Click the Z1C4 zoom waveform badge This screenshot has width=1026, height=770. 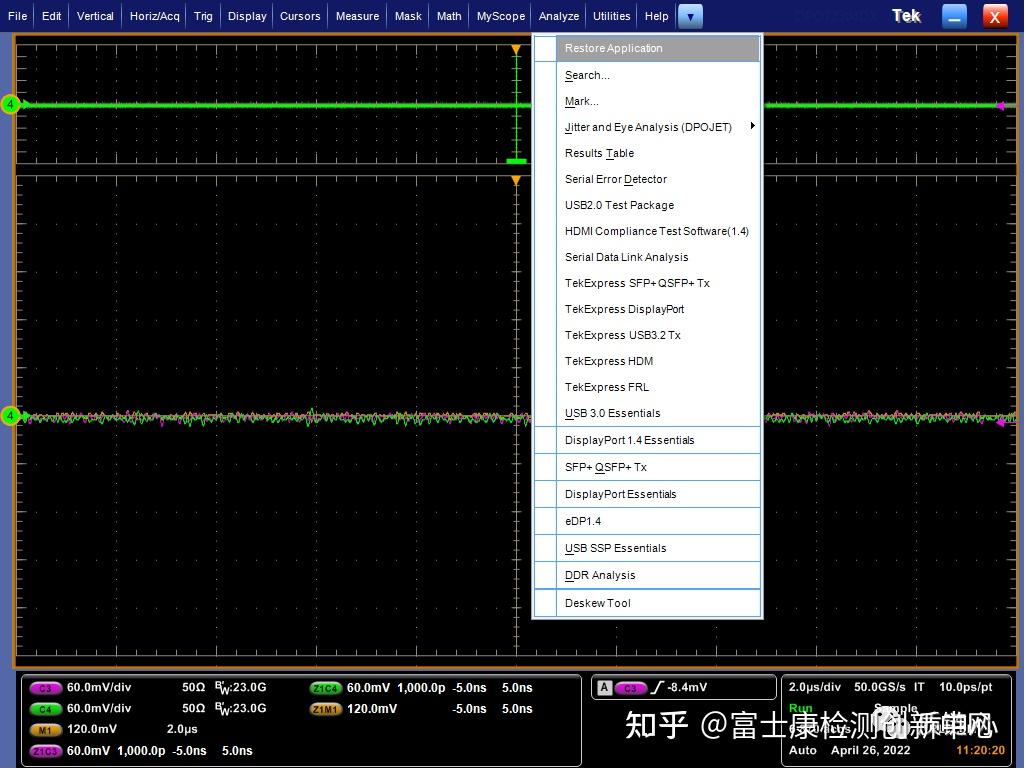[x=325, y=688]
